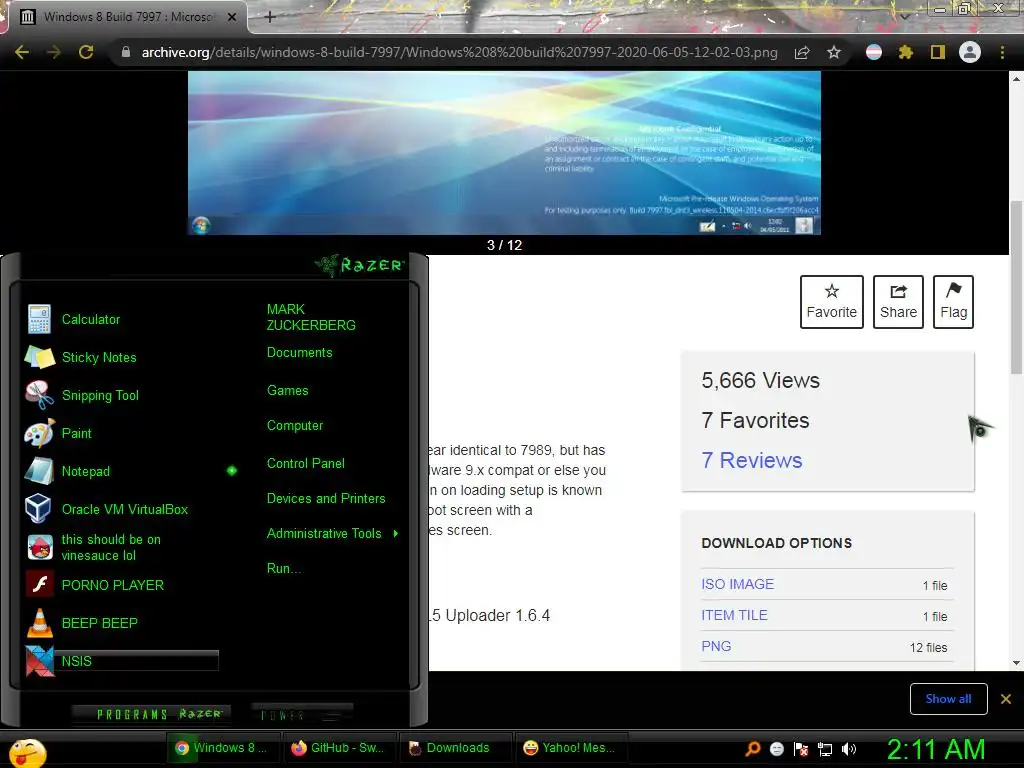The height and width of the screenshot is (768, 1024).
Task: Open Notepad icon in start menu
Action: (39, 471)
